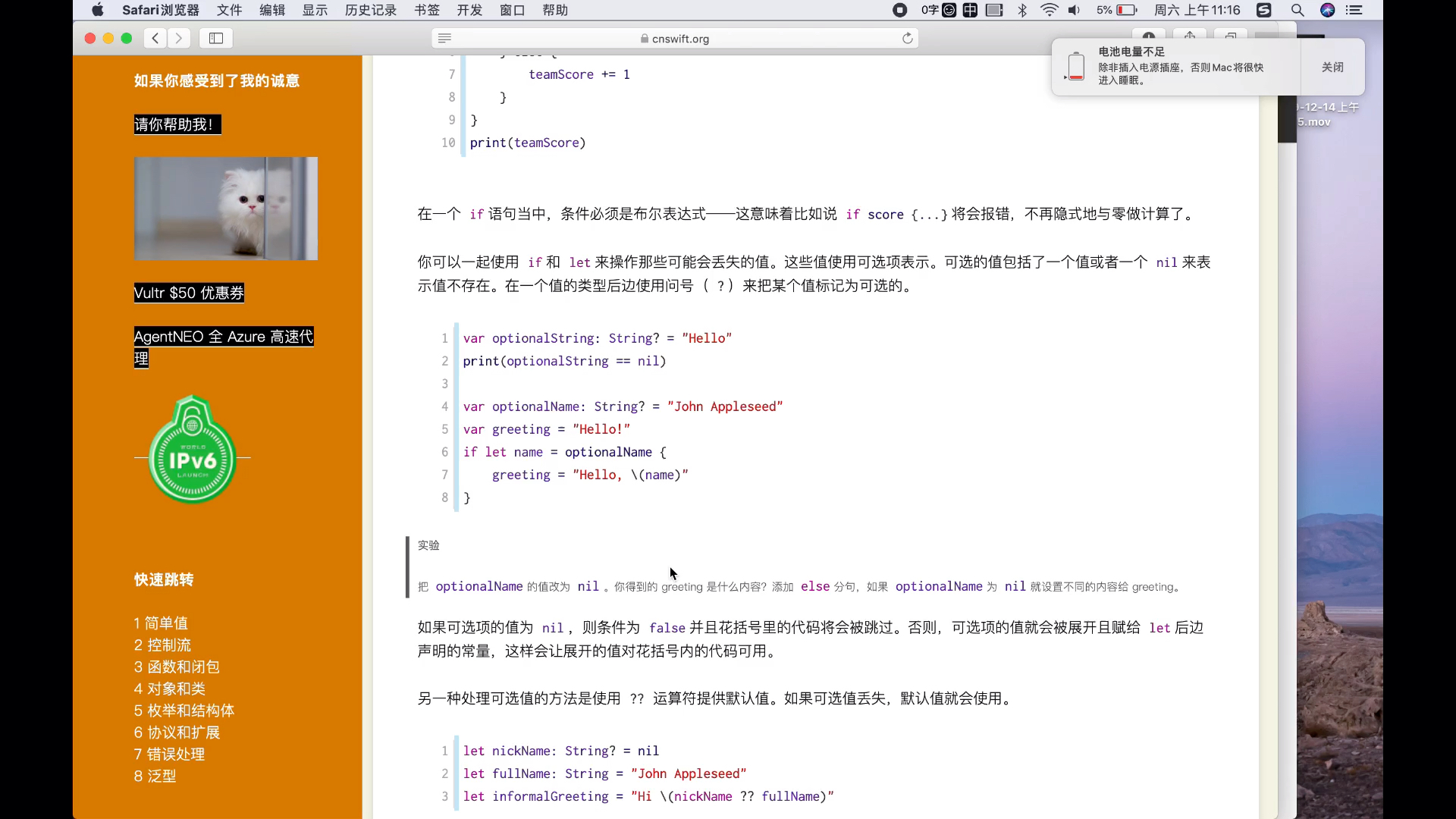Open Reader view from the address bar

[x=445, y=38]
